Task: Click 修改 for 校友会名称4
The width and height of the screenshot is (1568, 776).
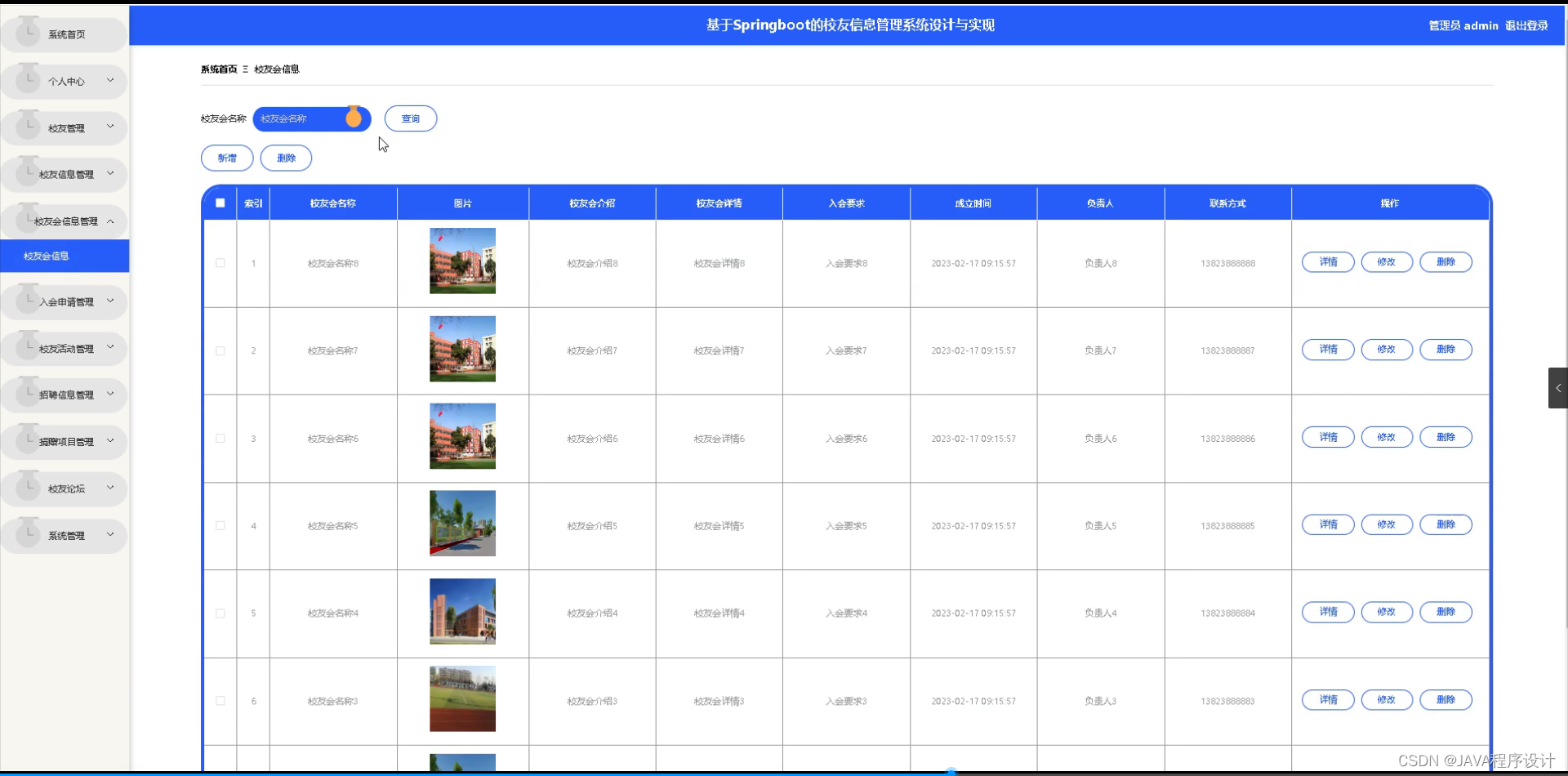Action: pos(1387,612)
